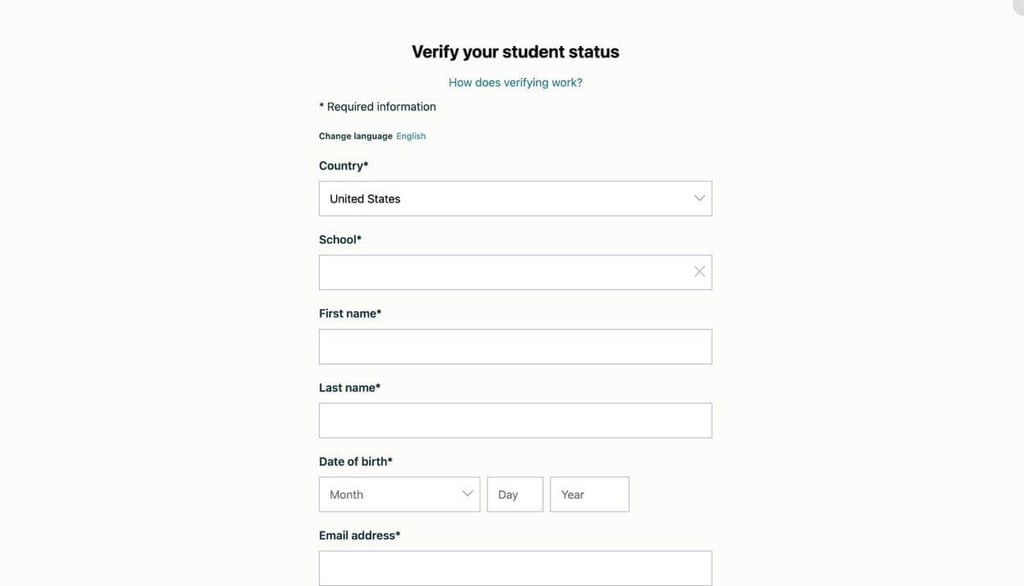Click the chevron on the Month selector
Image resolution: width=1024 pixels, height=586 pixels.
(466, 493)
